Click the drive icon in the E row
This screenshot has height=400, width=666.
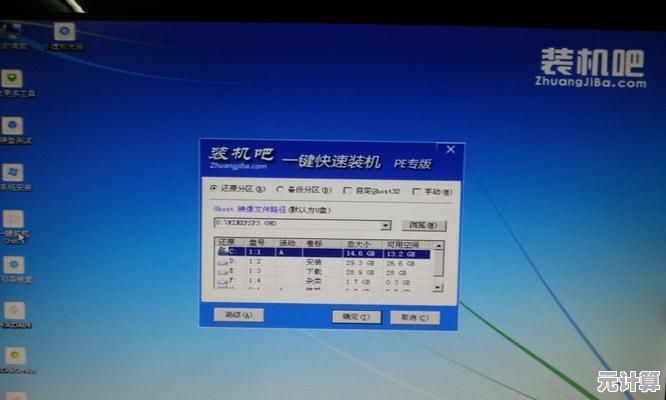point(223,271)
